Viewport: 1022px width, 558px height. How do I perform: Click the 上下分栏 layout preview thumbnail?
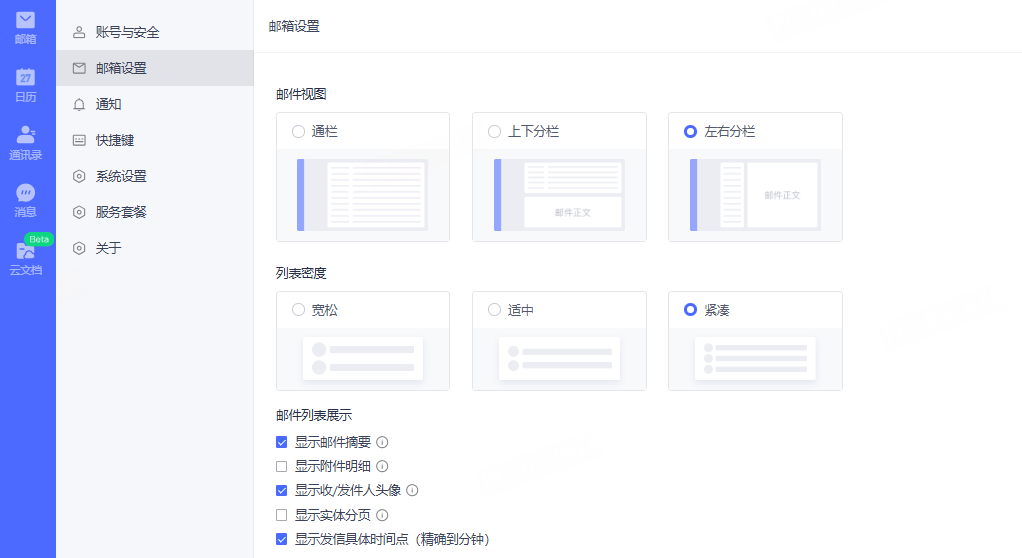[x=559, y=195]
